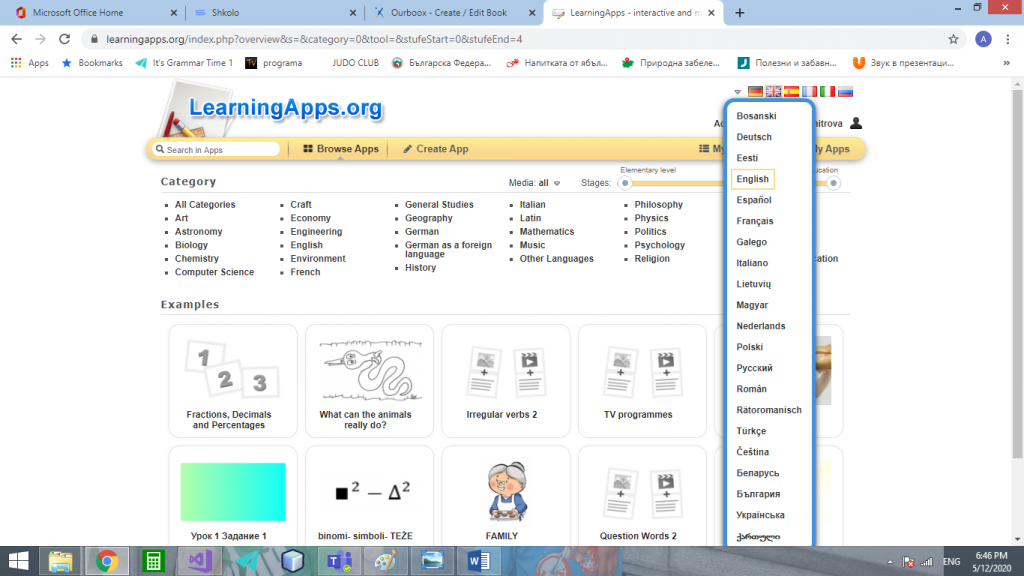Open the Apps shortcut in bookmarks bar
Image resolution: width=1024 pixels, height=576 pixels.
click(29, 63)
